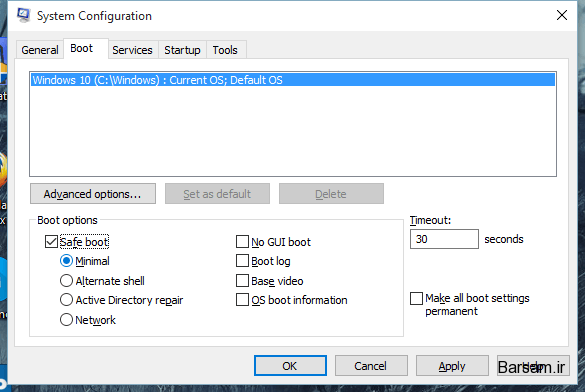The height and width of the screenshot is (392, 585).
Task: Select the Windows 10 Current OS entry
Action: coord(293,80)
